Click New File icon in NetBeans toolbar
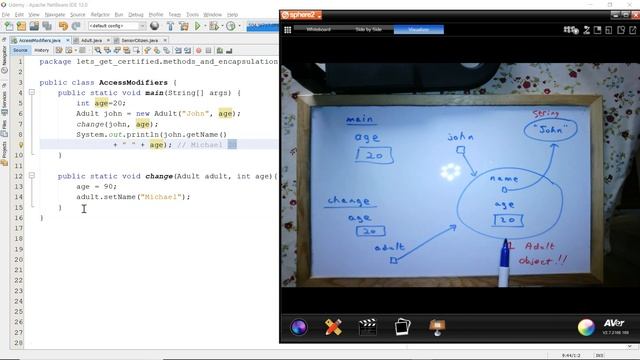This screenshot has height=360, width=640. coord(9,26)
